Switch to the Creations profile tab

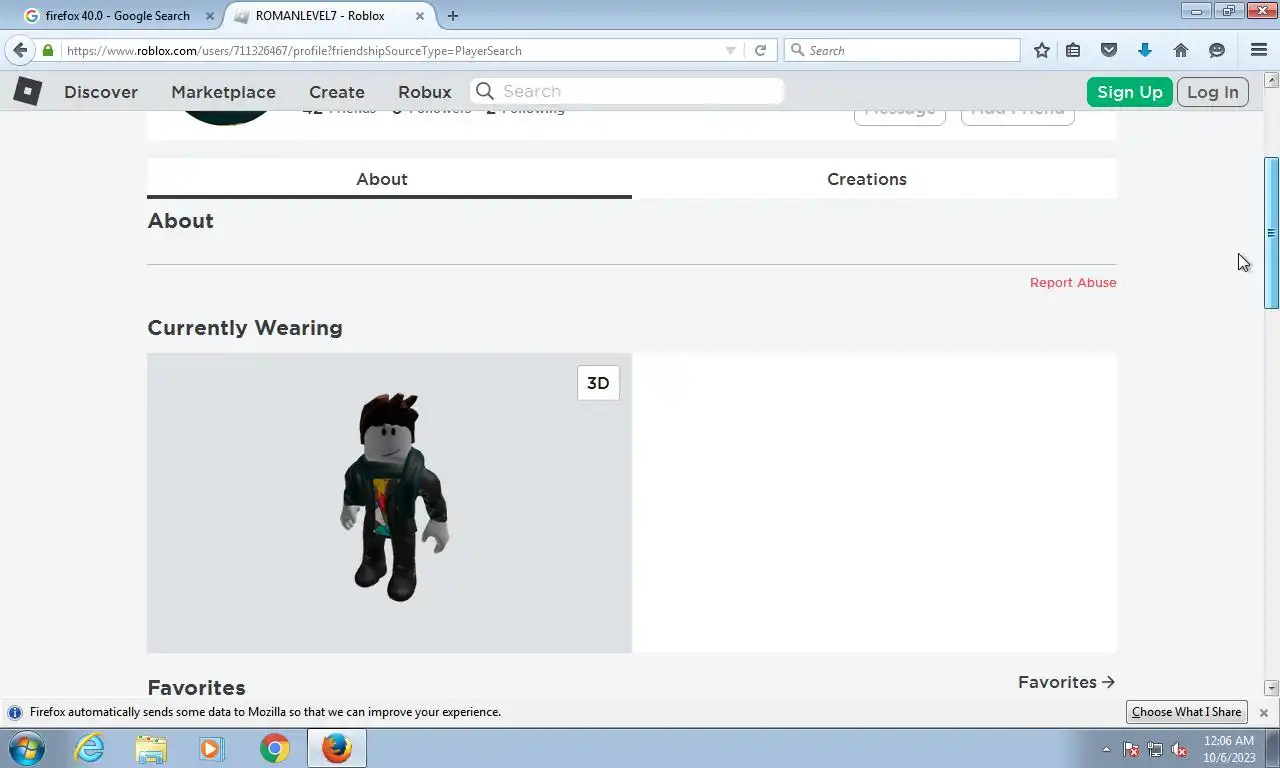[867, 179]
